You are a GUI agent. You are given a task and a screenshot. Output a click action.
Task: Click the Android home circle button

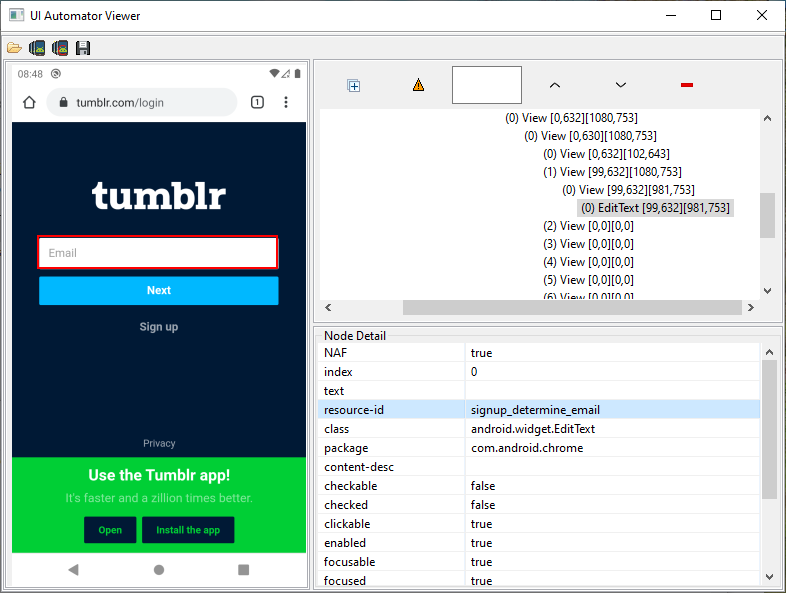(x=159, y=570)
